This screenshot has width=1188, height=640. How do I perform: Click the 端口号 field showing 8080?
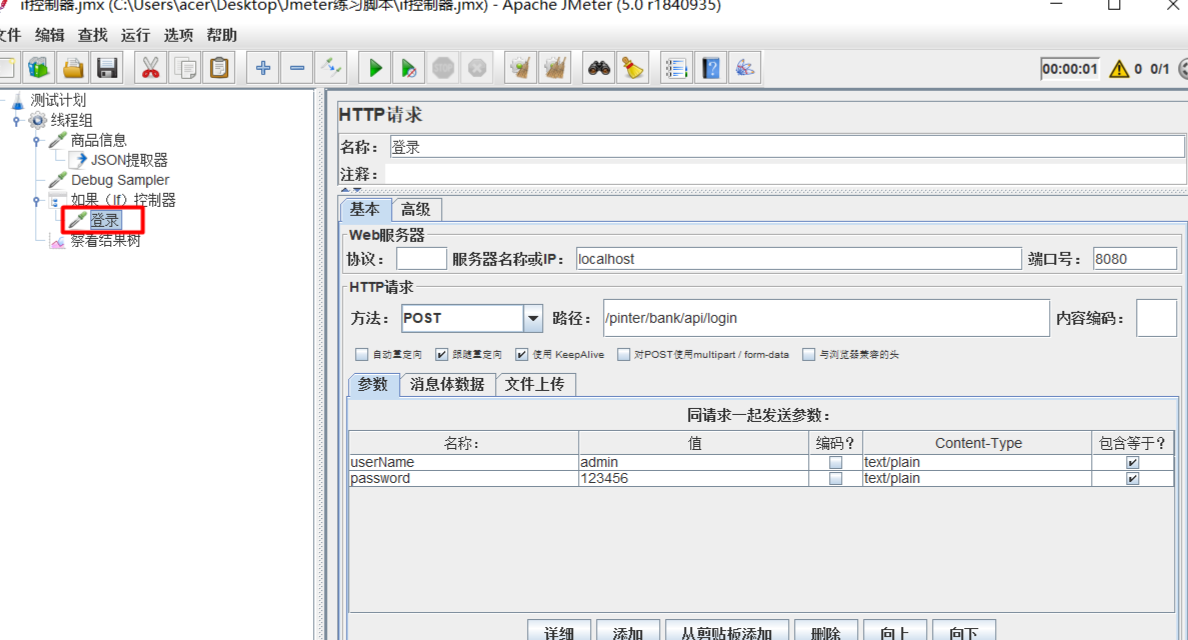point(1135,259)
